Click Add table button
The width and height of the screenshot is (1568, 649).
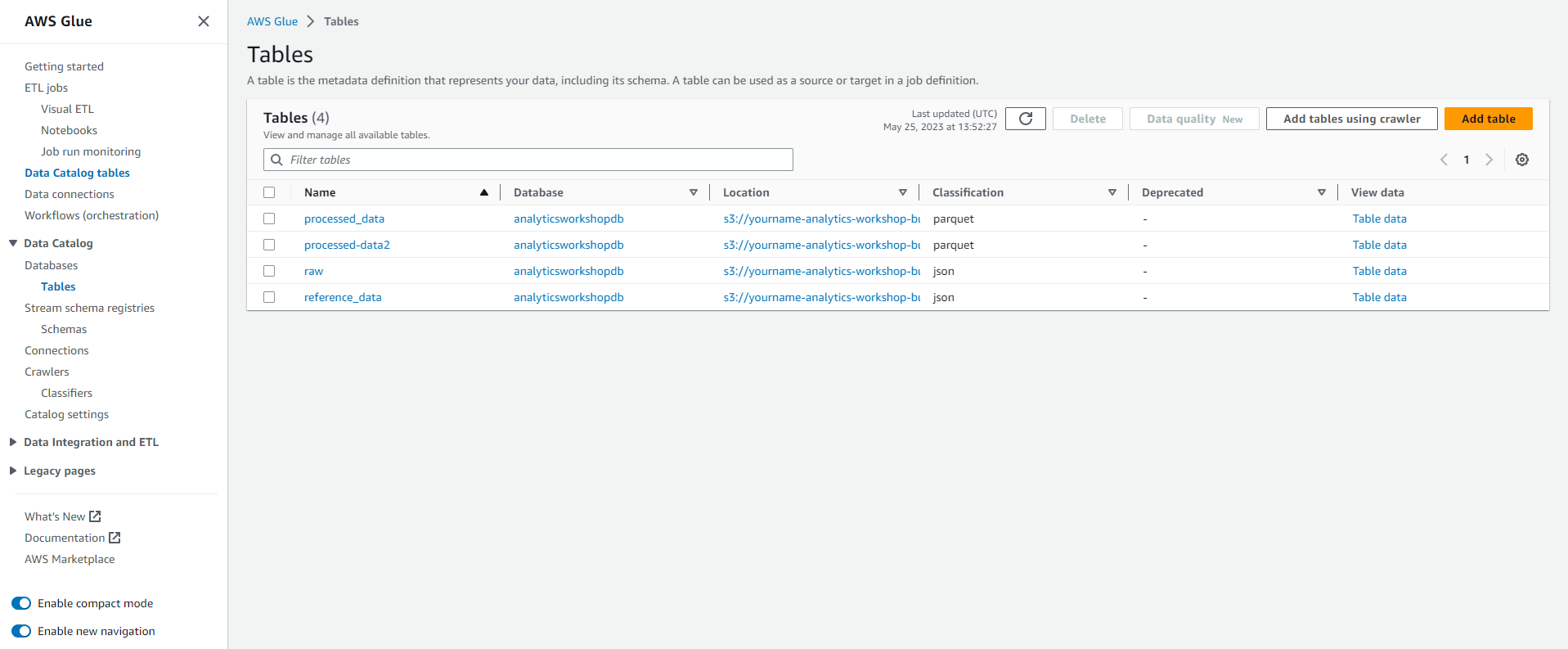[x=1489, y=119]
